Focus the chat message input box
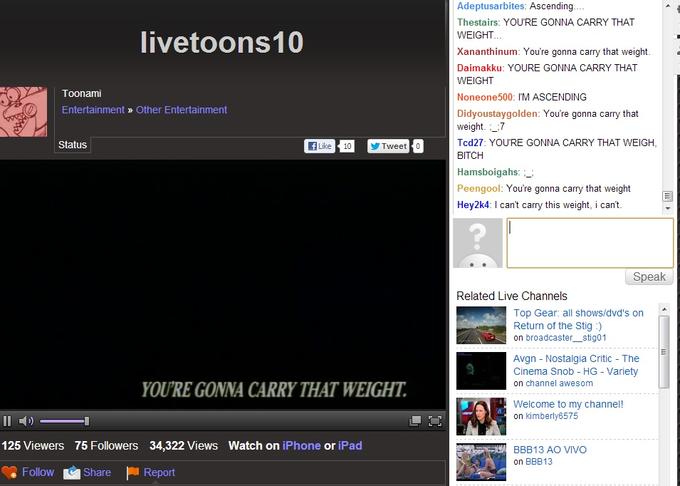This screenshot has width=680, height=486. tap(590, 243)
